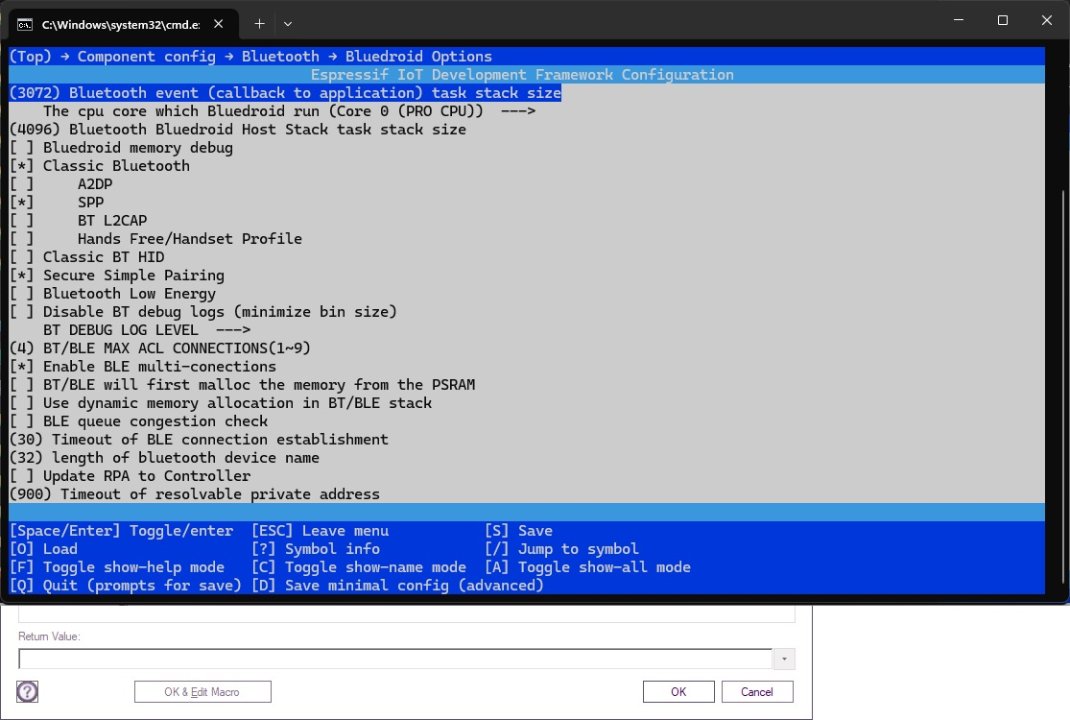Image resolution: width=1070 pixels, height=720 pixels.
Task: Select the 4096 Bluedroid Host Stack size row
Action: tap(237, 130)
